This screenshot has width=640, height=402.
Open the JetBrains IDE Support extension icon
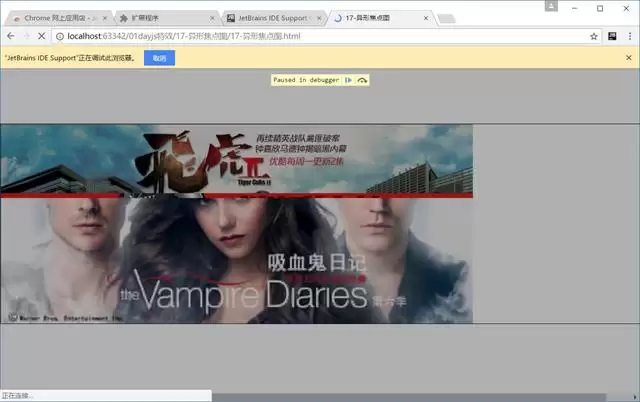pyautogui.click(x=612, y=36)
